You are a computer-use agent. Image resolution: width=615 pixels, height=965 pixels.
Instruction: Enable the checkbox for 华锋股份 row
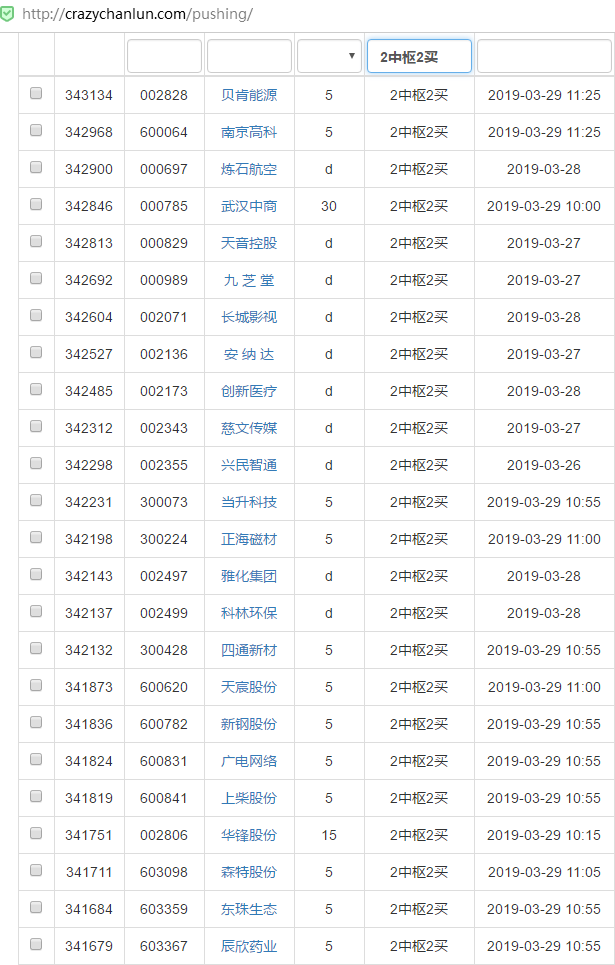point(36,834)
